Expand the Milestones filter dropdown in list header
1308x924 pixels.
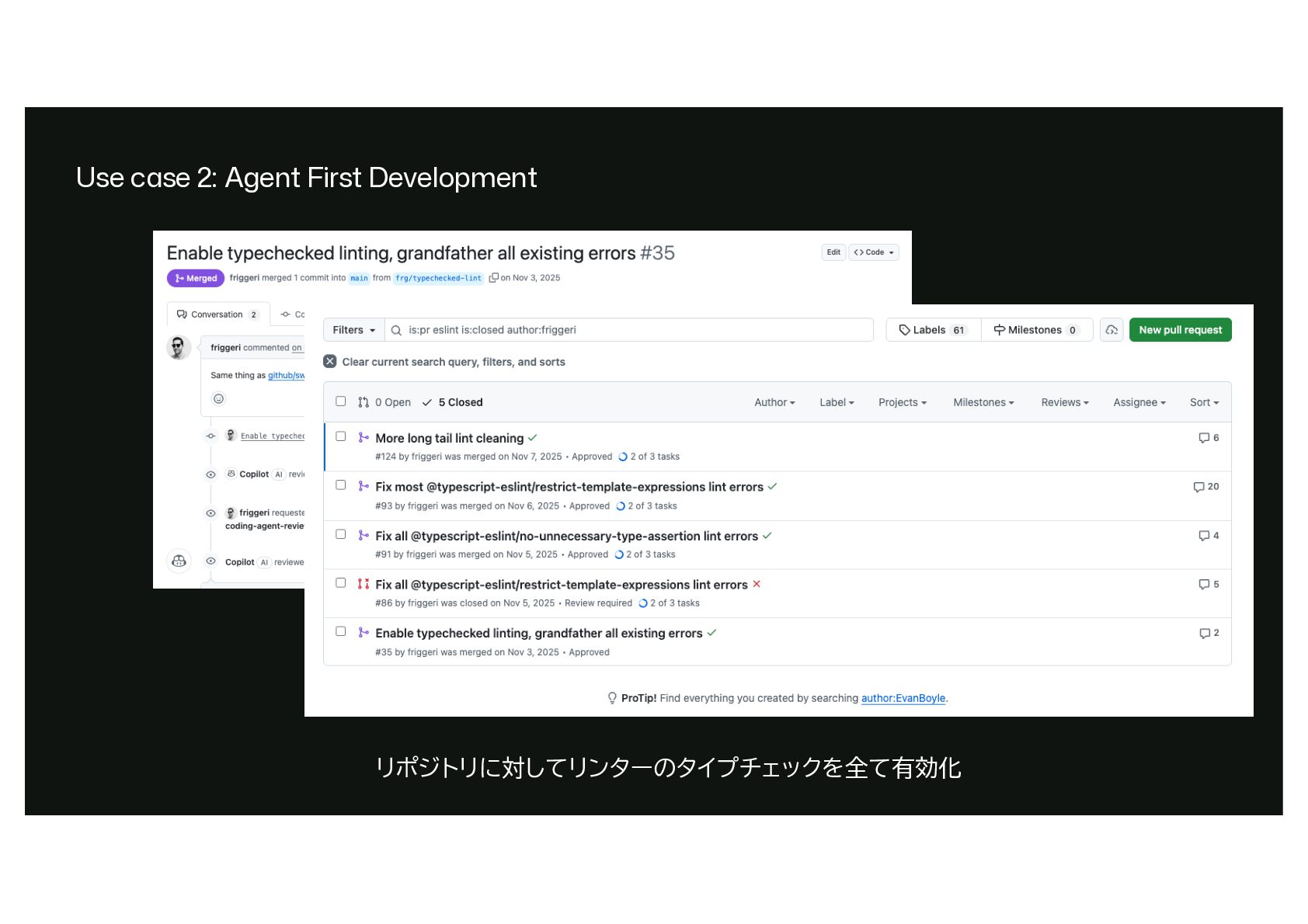983,402
